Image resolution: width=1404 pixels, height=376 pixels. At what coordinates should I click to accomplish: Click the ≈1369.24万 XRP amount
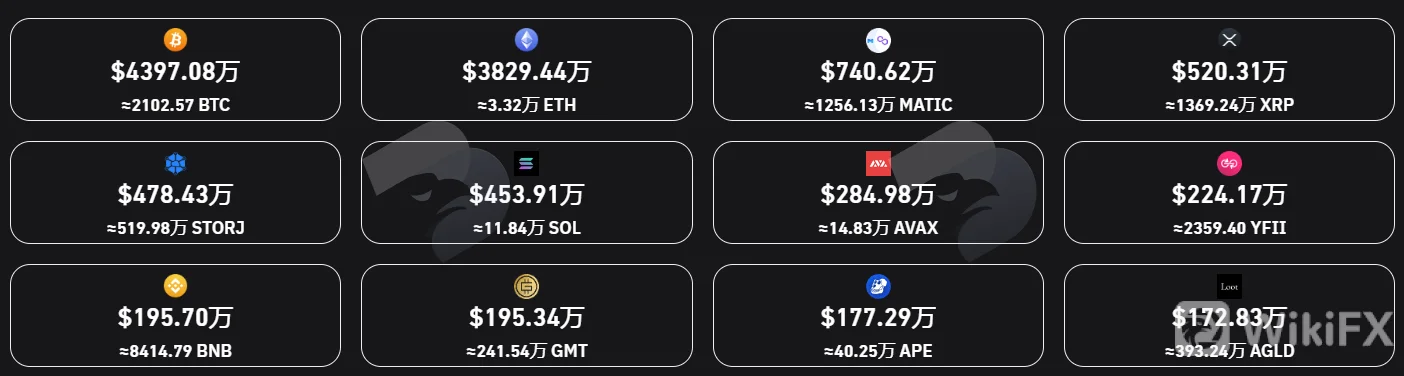pos(1229,105)
